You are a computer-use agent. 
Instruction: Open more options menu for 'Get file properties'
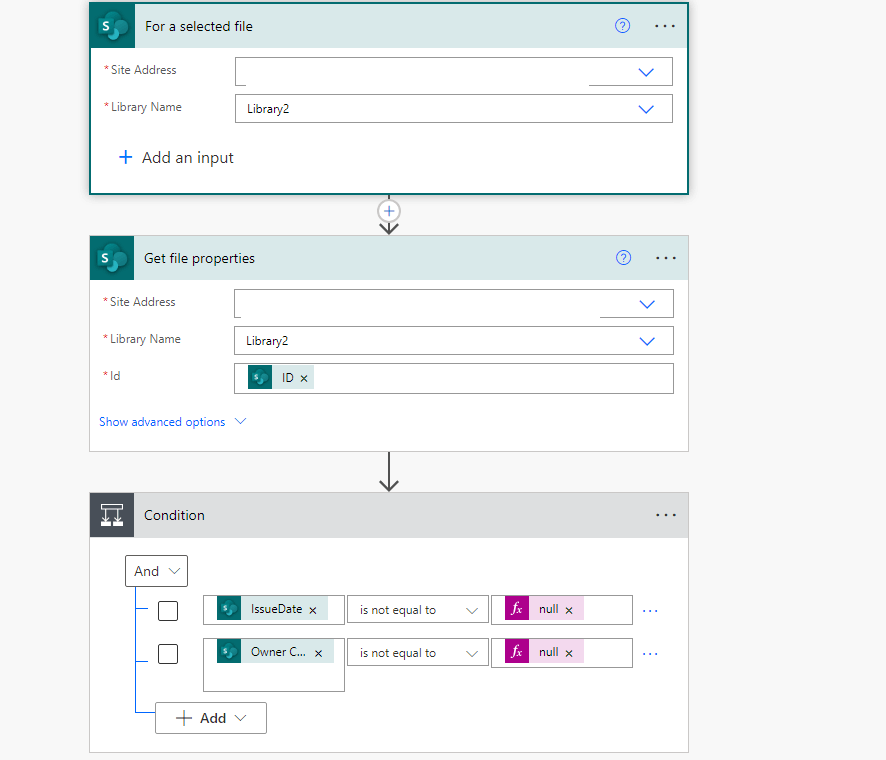[x=666, y=258]
